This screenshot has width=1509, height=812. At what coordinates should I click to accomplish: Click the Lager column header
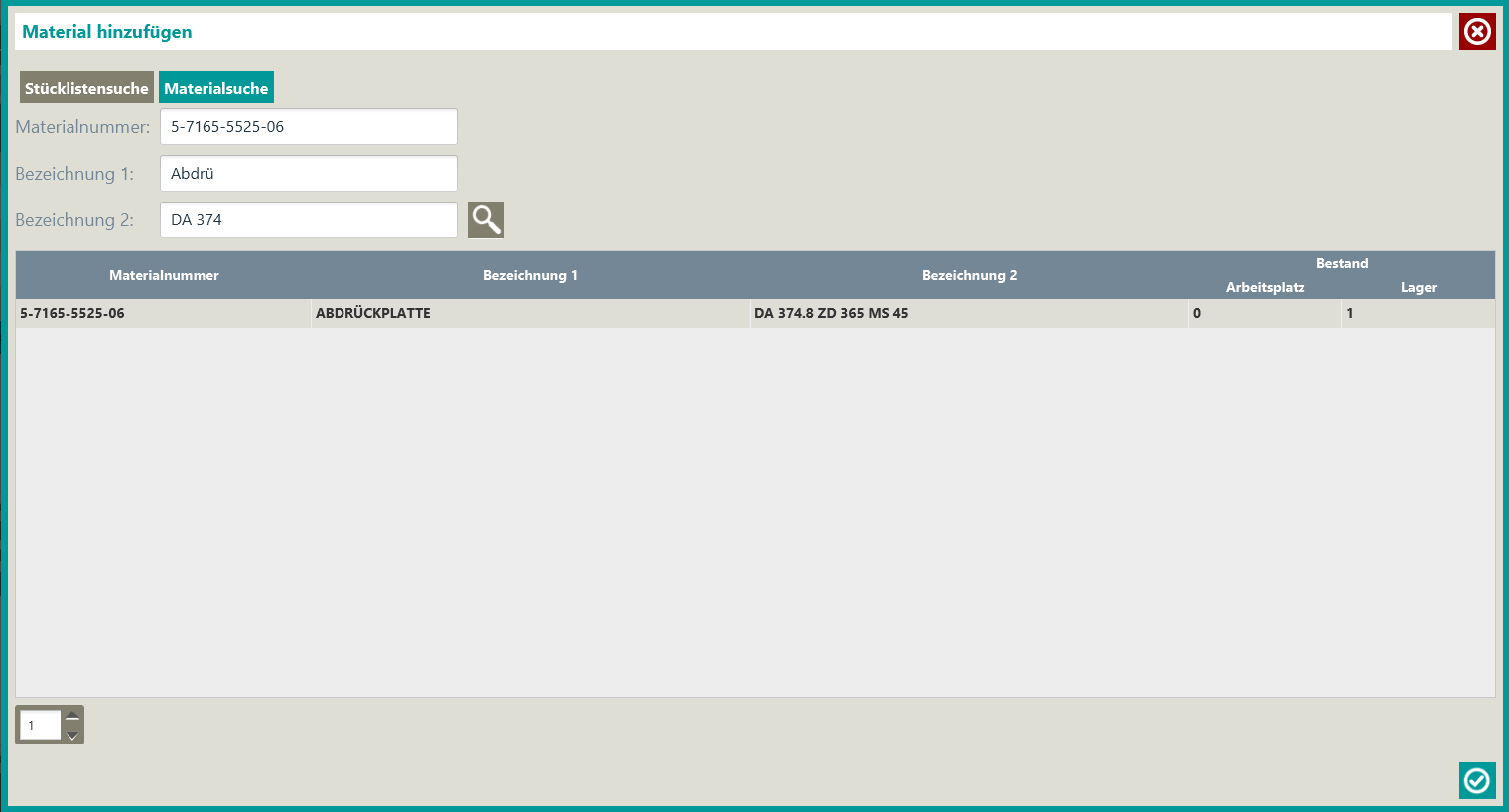pyautogui.click(x=1418, y=287)
